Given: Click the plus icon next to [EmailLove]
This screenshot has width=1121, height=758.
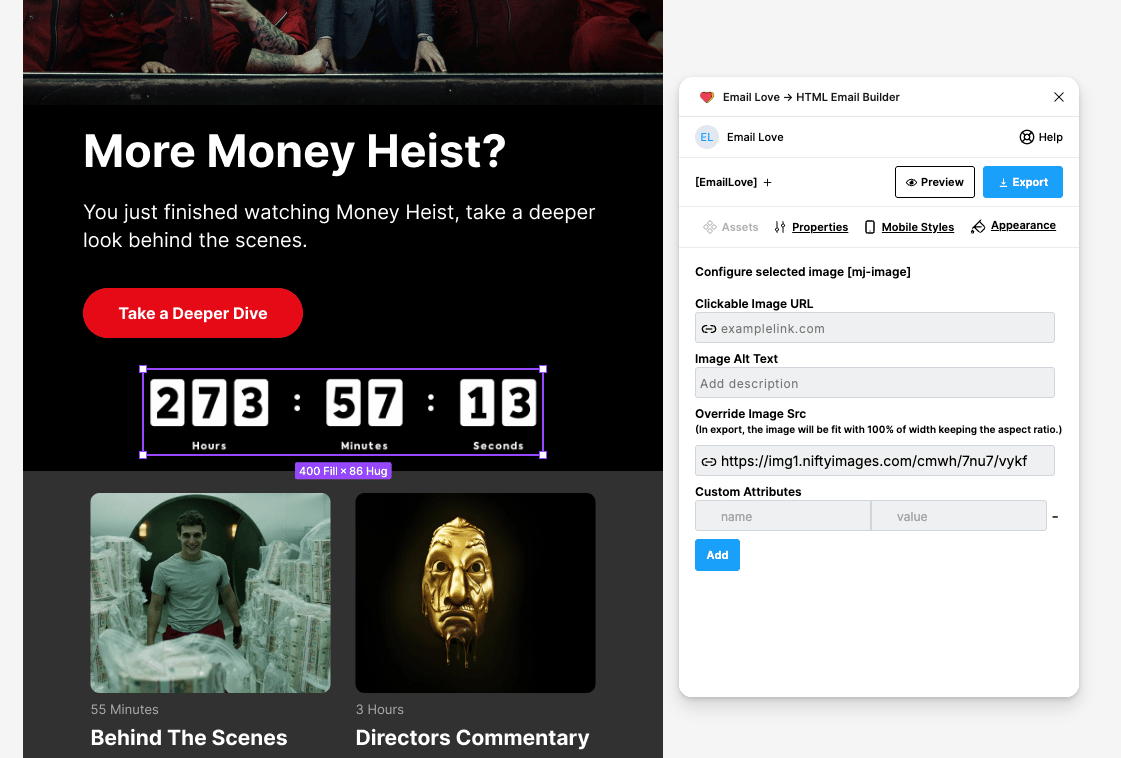Looking at the screenshot, I should [767, 182].
